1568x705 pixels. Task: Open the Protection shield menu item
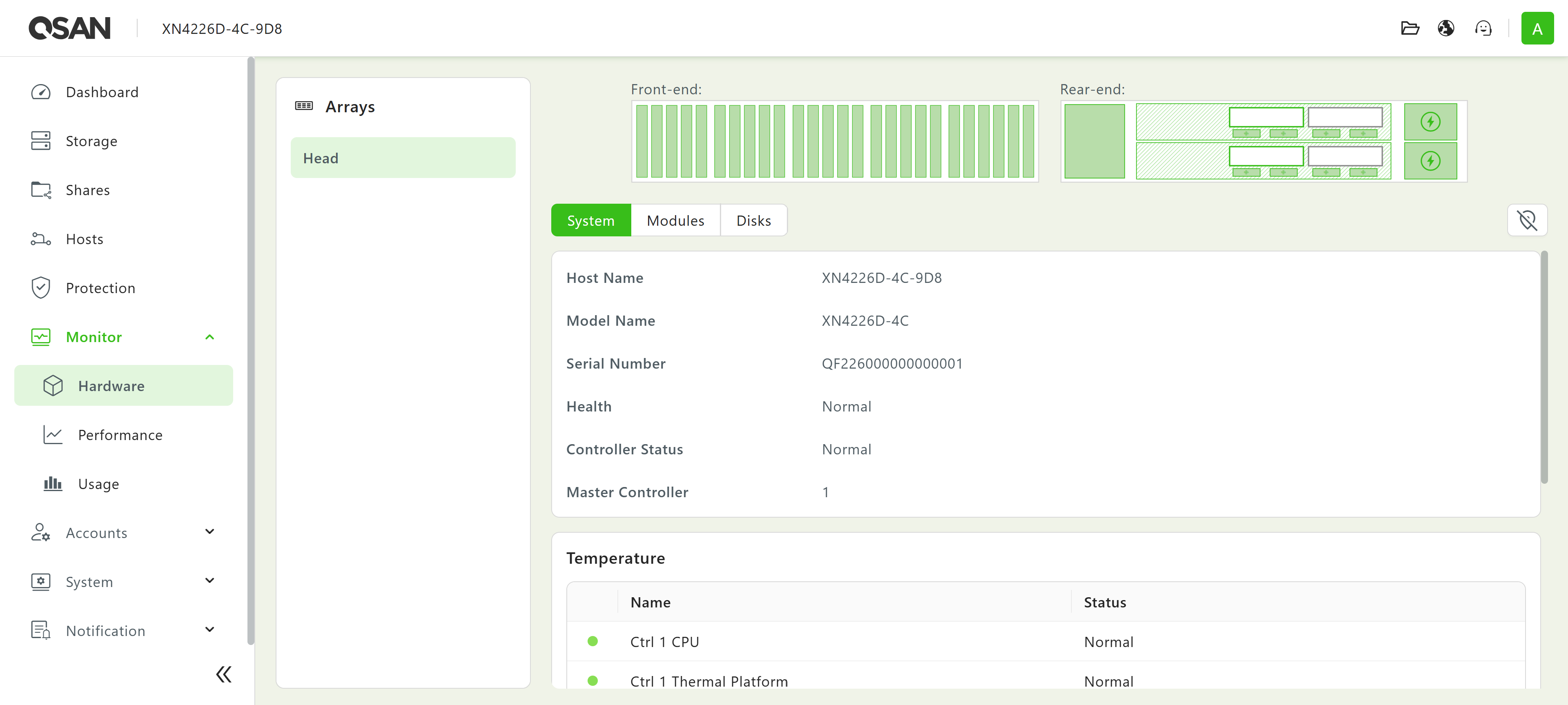[x=100, y=288]
